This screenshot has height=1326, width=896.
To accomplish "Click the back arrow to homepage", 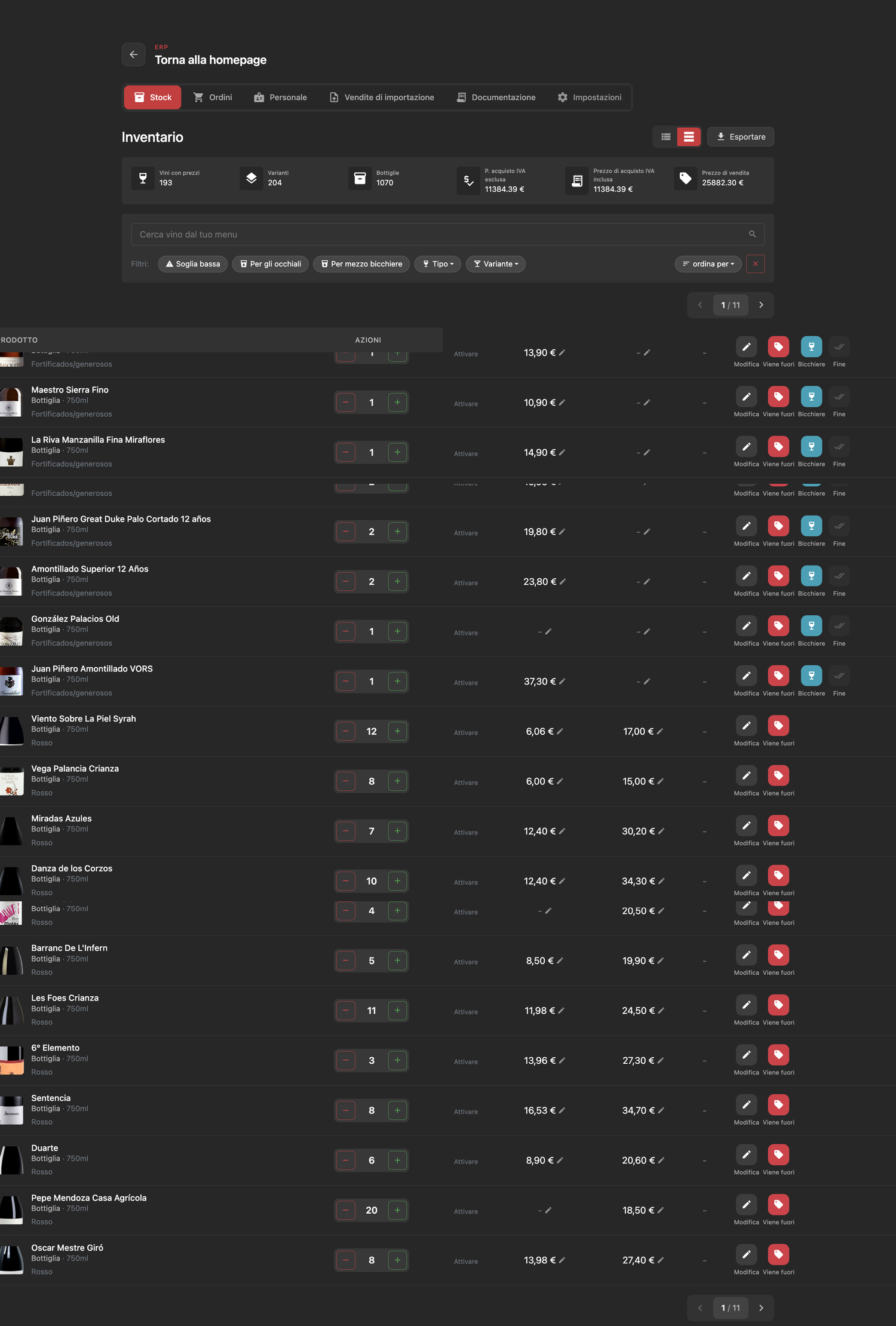I will click(x=133, y=54).
